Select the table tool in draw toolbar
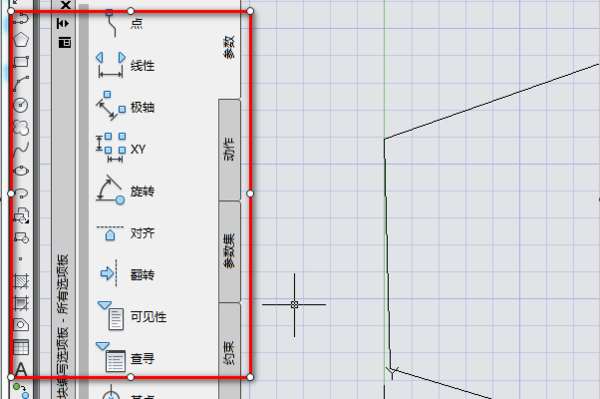Viewport: 600px width, 399px height. (x=21, y=347)
